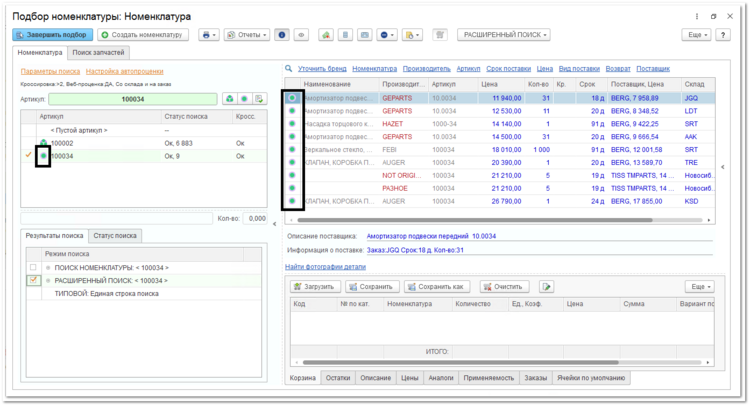The image size is (750, 406).
Task: Click the card form icon in top toolbar
Action: coord(364,35)
